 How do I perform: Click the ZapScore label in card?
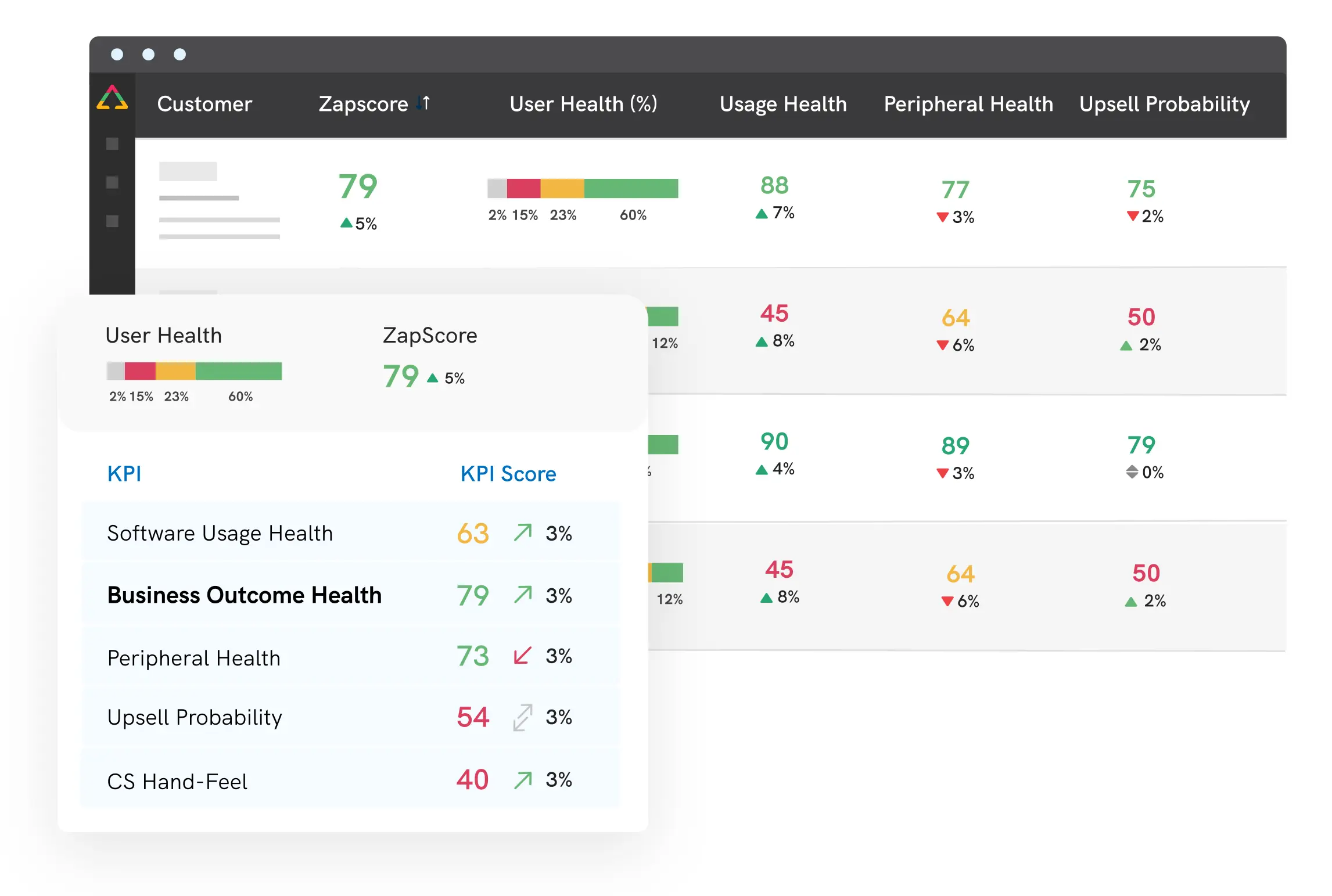(430, 335)
